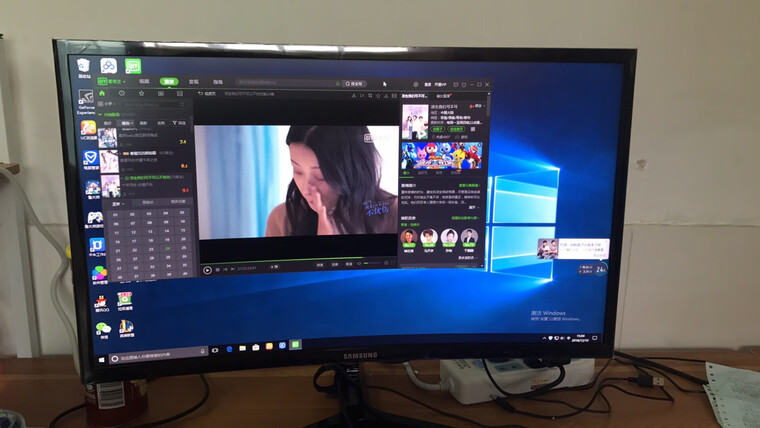Open the green iQIYI desktop shortcut
Viewport: 760px width, 428px height.
pos(133,66)
